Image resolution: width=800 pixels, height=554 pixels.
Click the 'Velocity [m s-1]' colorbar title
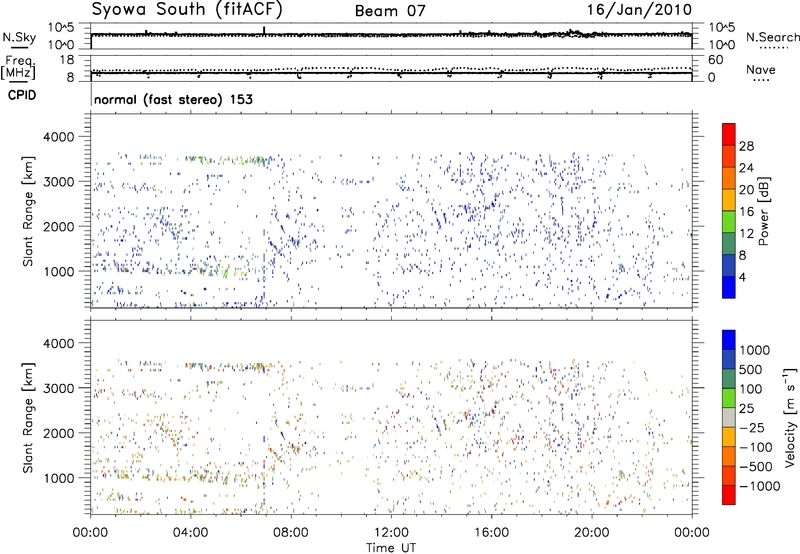790,417
